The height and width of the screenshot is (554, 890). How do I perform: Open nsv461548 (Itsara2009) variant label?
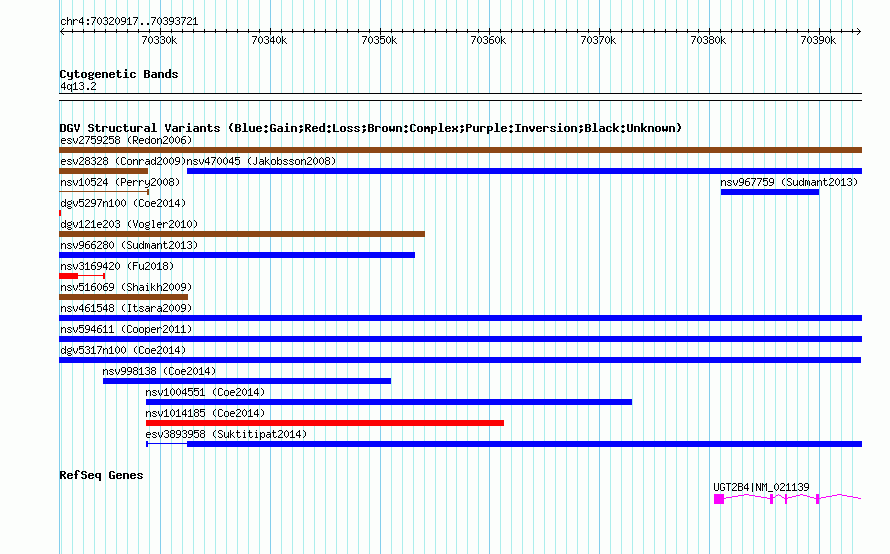[x=126, y=308]
